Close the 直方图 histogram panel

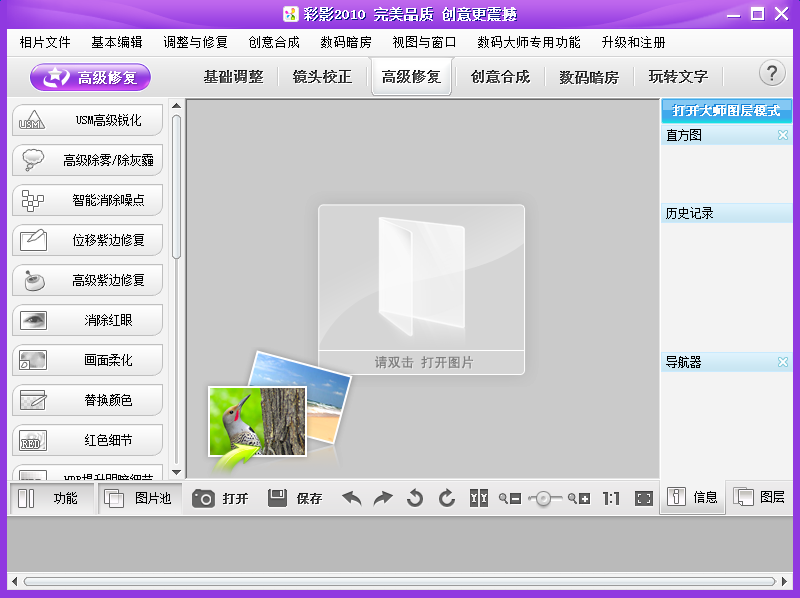[783, 135]
